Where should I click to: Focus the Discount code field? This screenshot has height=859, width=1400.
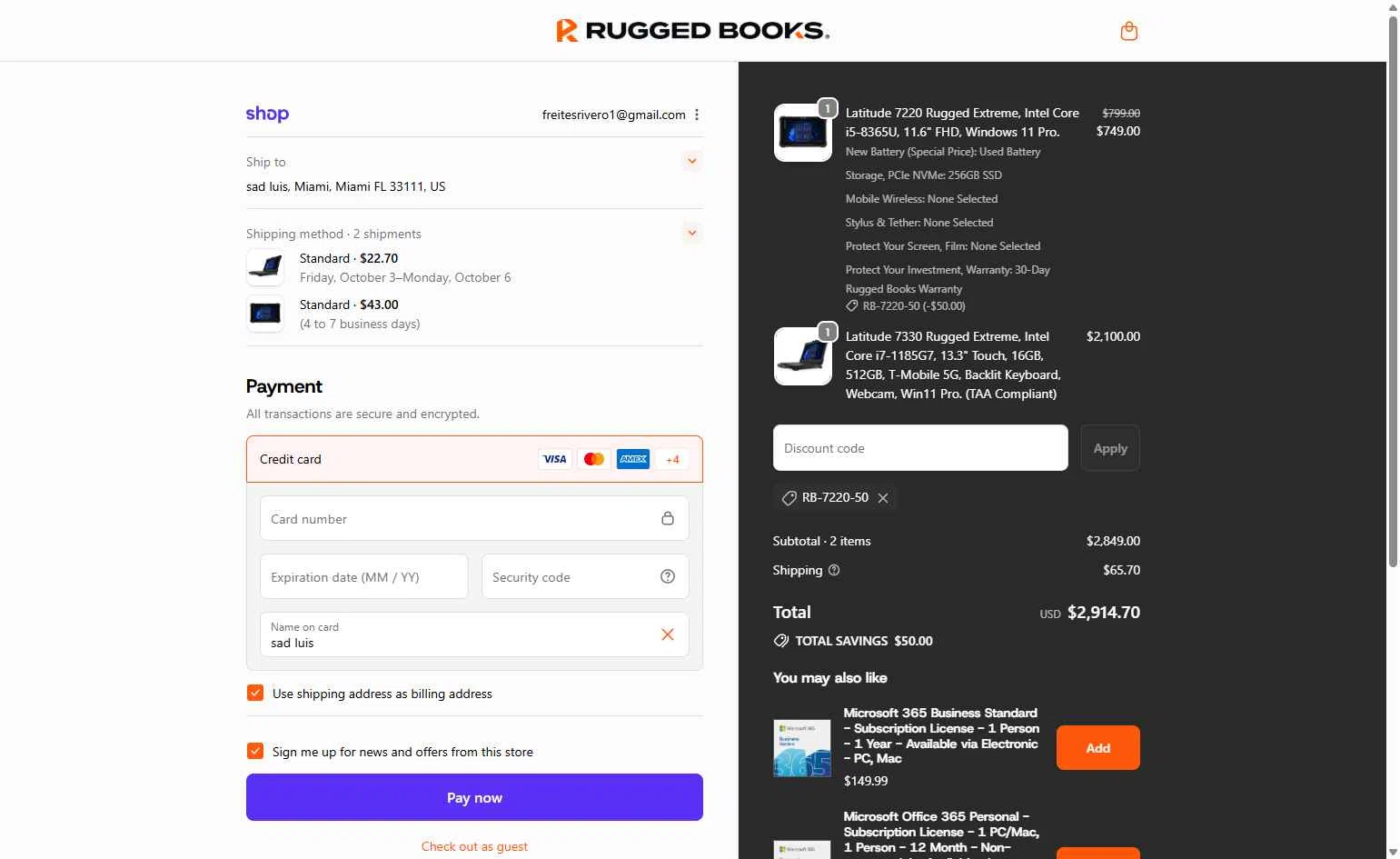[920, 448]
